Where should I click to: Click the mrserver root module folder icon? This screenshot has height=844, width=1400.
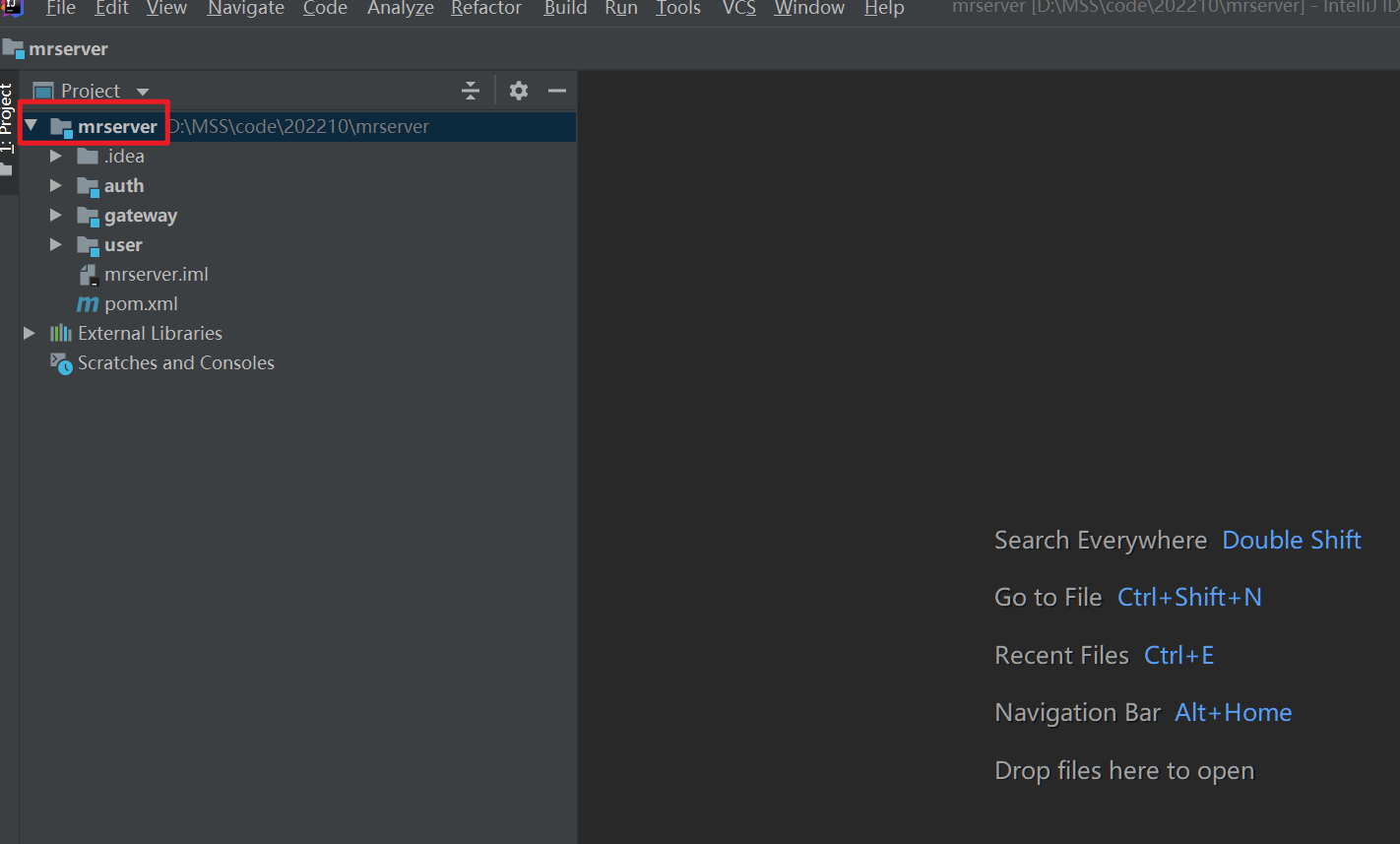[x=62, y=127]
